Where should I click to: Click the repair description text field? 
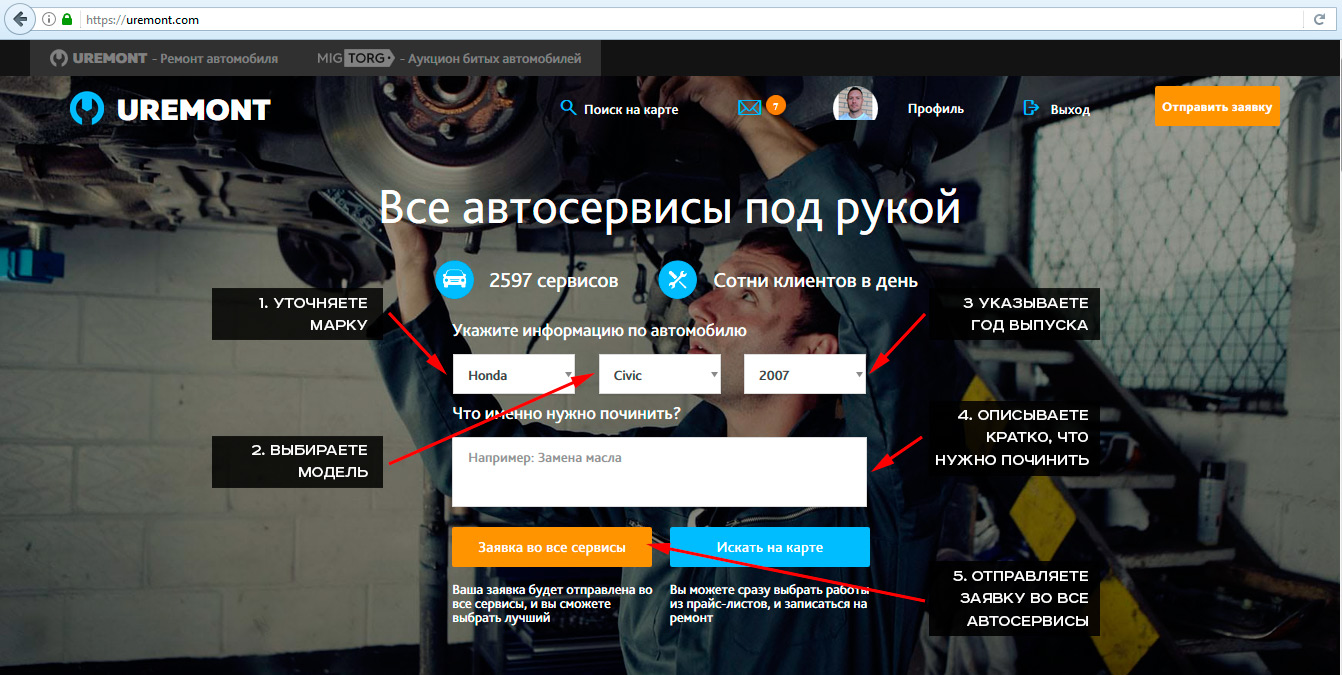point(658,472)
